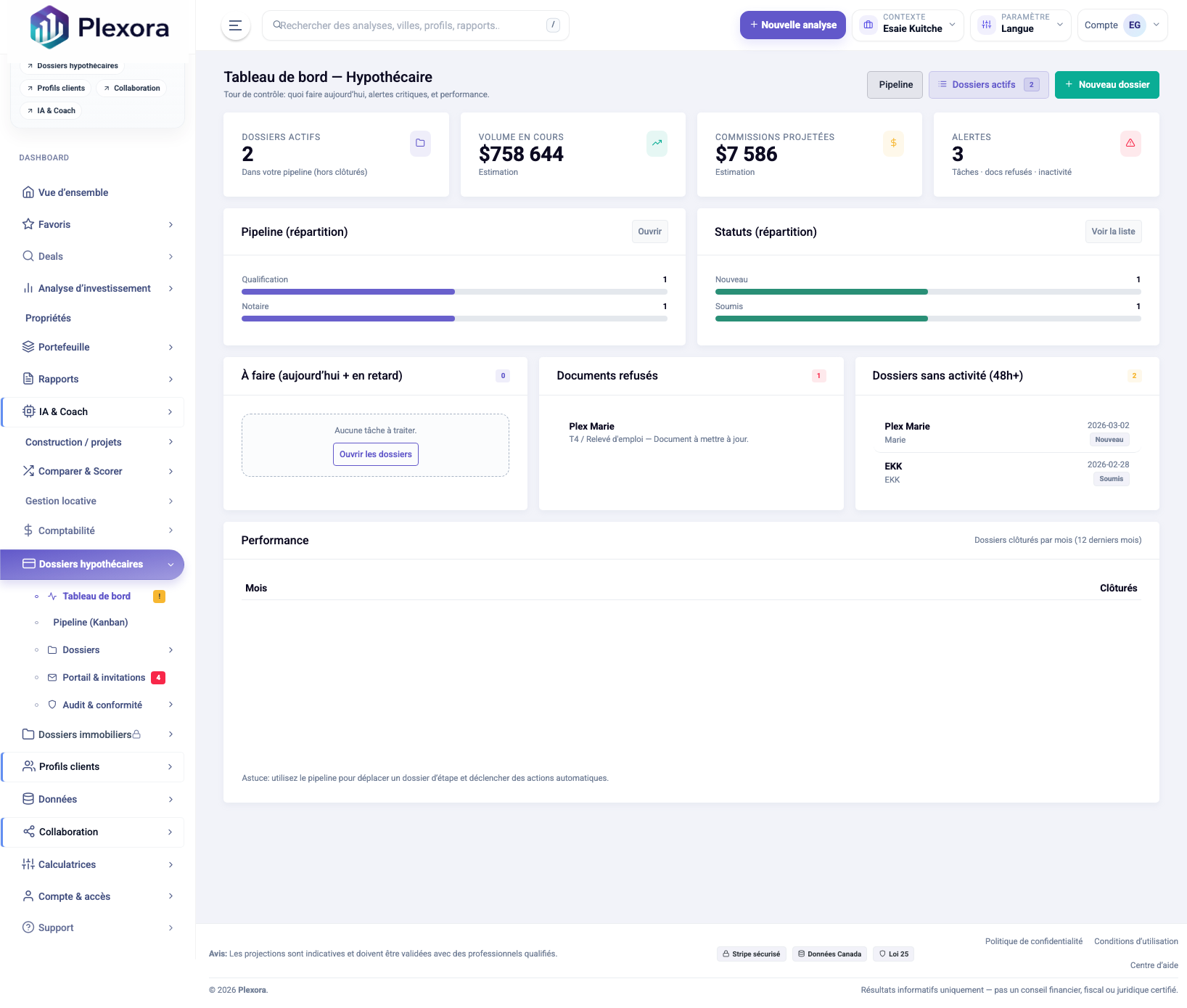Image resolution: width=1187 pixels, height=1008 pixels.
Task: Click the dollar icon in Commissions projetées card
Action: point(893,143)
